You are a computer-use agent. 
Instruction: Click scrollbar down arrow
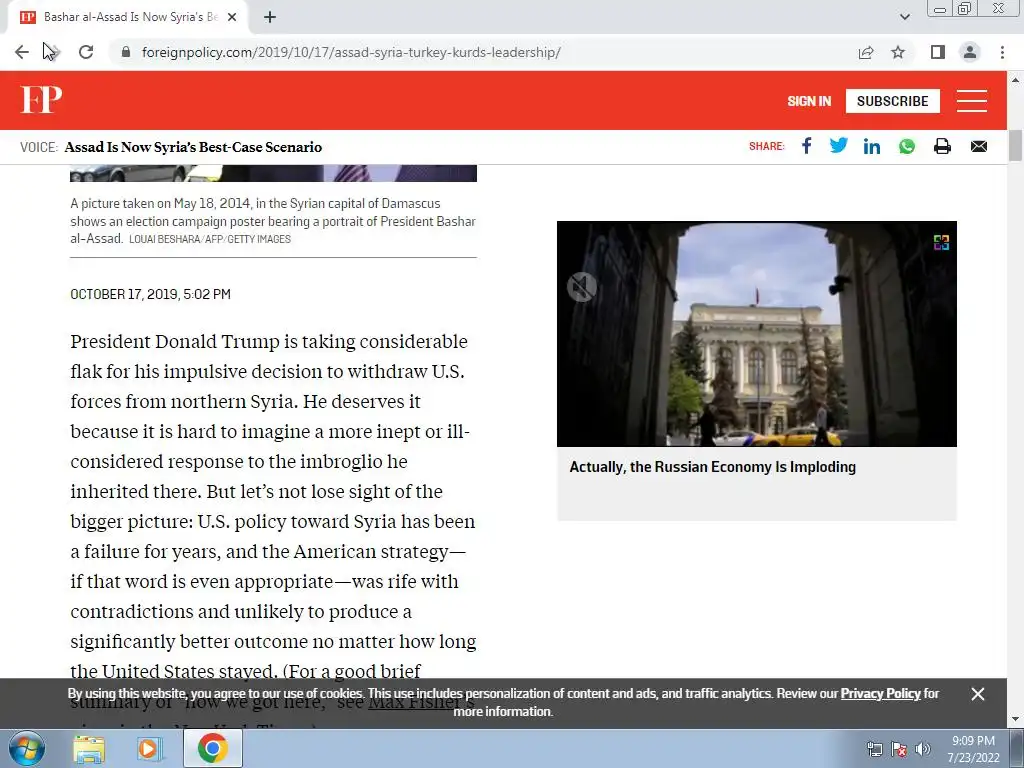tap(1015, 720)
